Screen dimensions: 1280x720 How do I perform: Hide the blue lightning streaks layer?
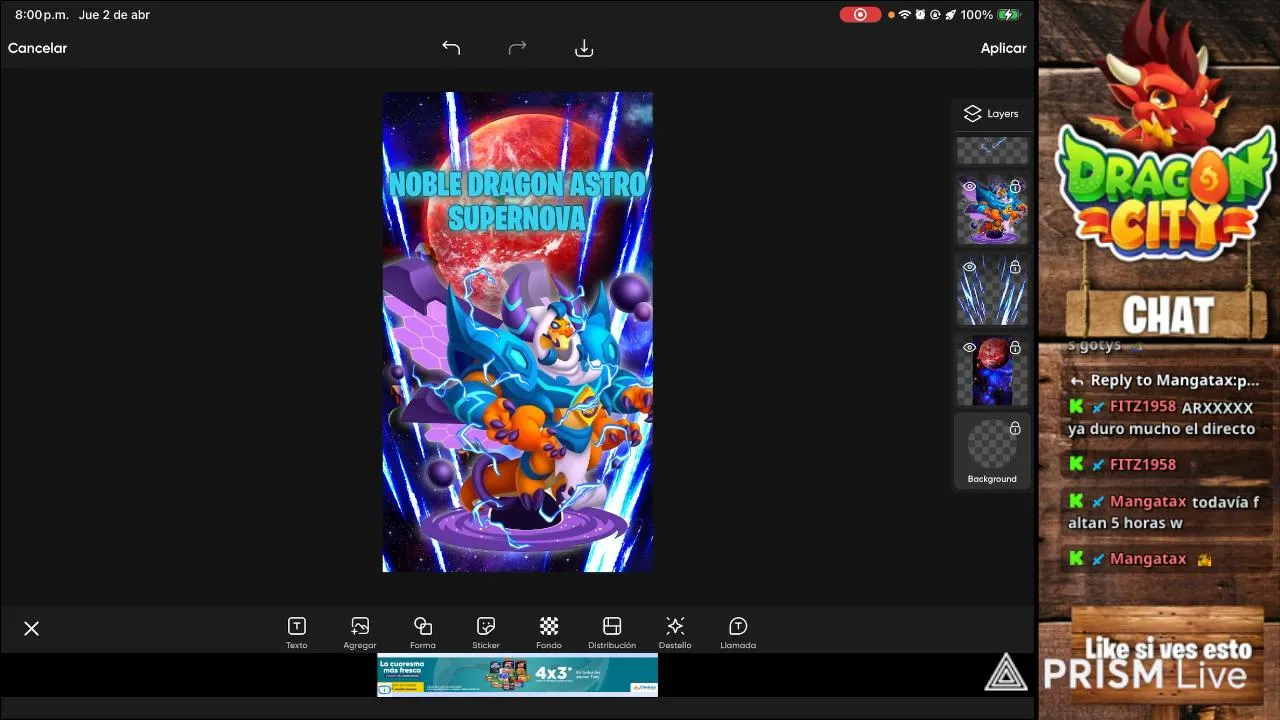(969, 267)
